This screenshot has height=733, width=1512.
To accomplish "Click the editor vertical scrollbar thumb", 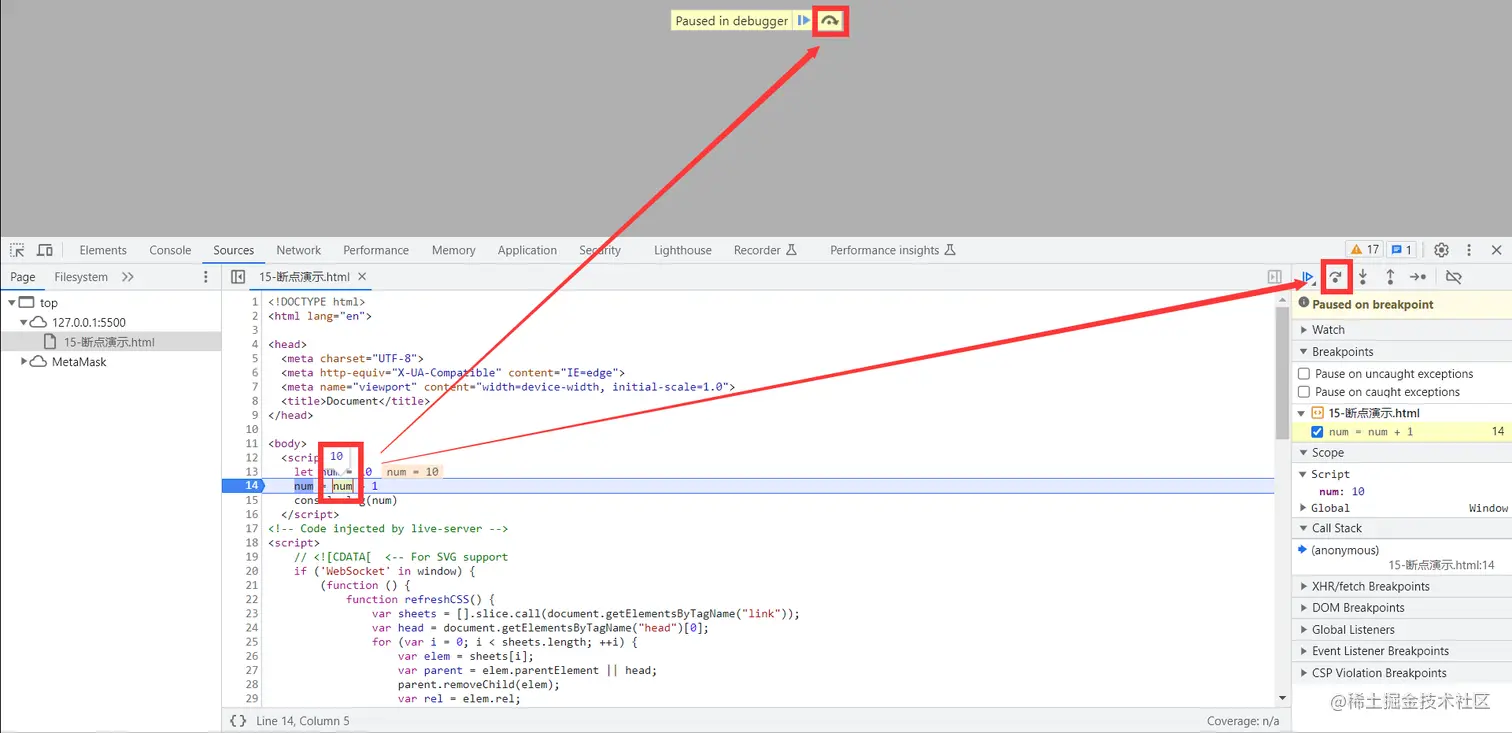I will point(1282,372).
